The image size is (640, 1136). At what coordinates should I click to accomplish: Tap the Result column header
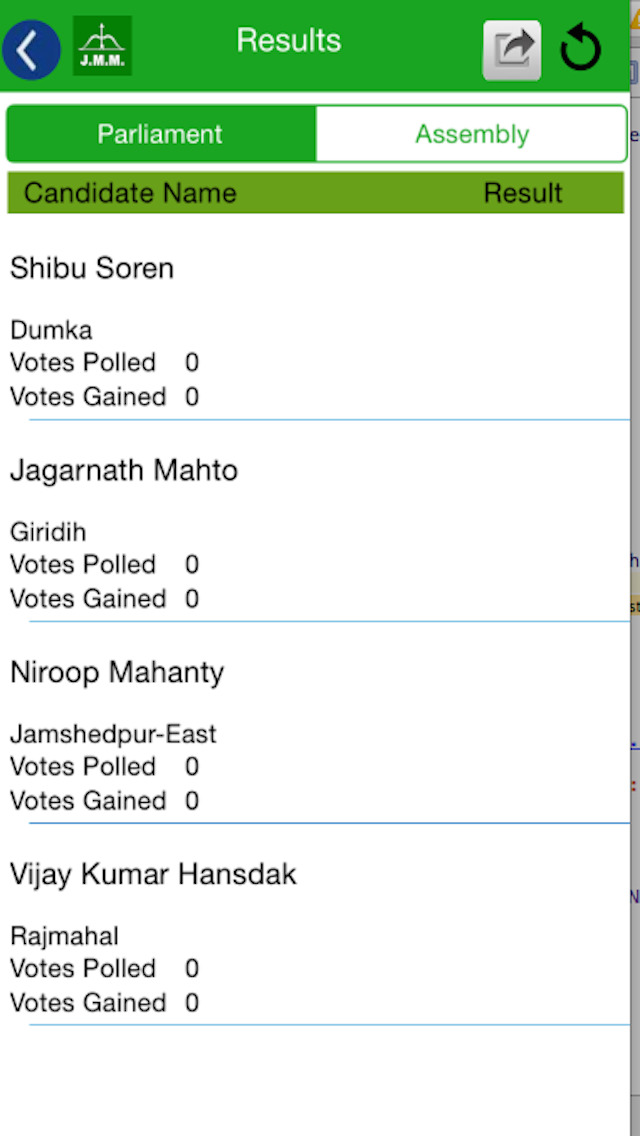click(523, 193)
